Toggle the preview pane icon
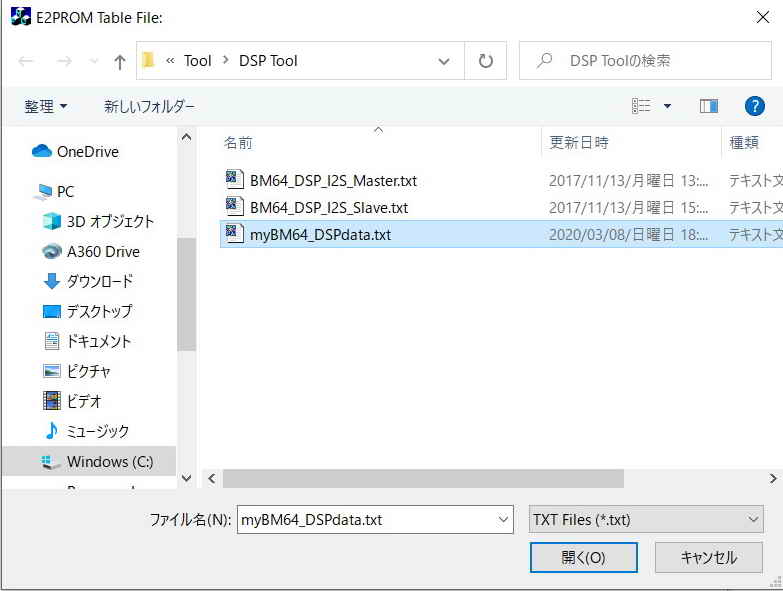783x591 pixels. pyautogui.click(x=709, y=106)
